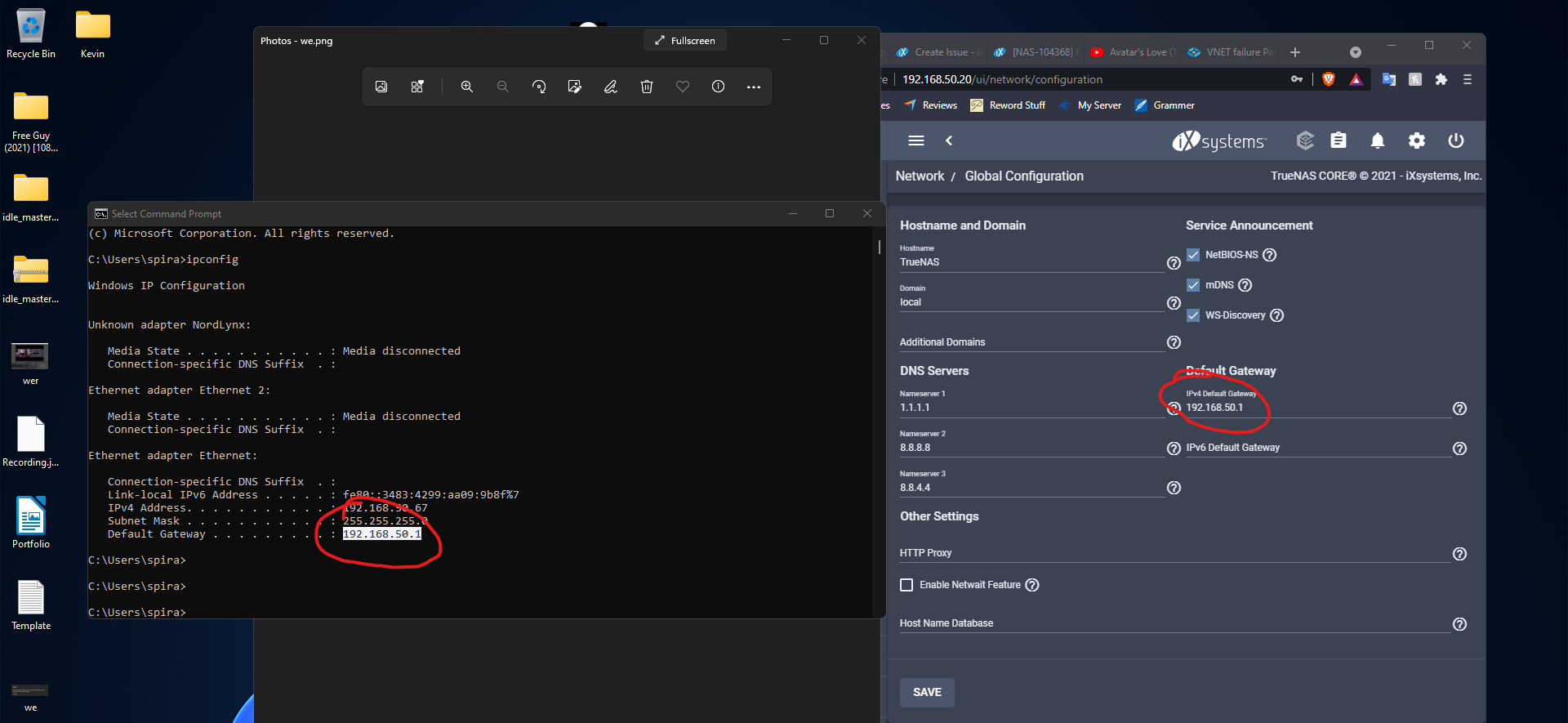Switch to the Avatar's Love YouTube tab
Screen dimensions: 1568x723
click(x=1132, y=52)
